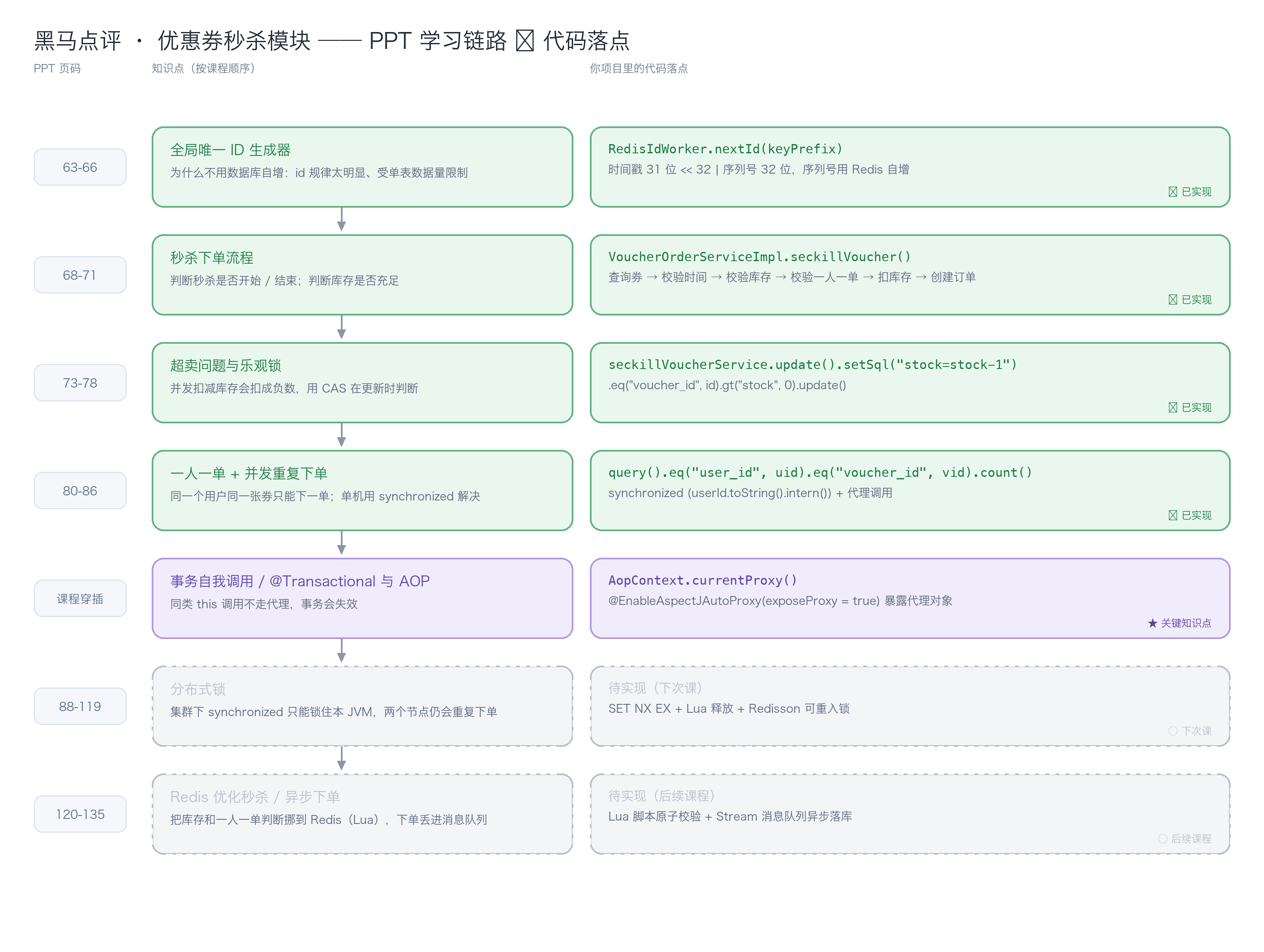Select the 一人一单 + 并发重复下单 title

(249, 473)
